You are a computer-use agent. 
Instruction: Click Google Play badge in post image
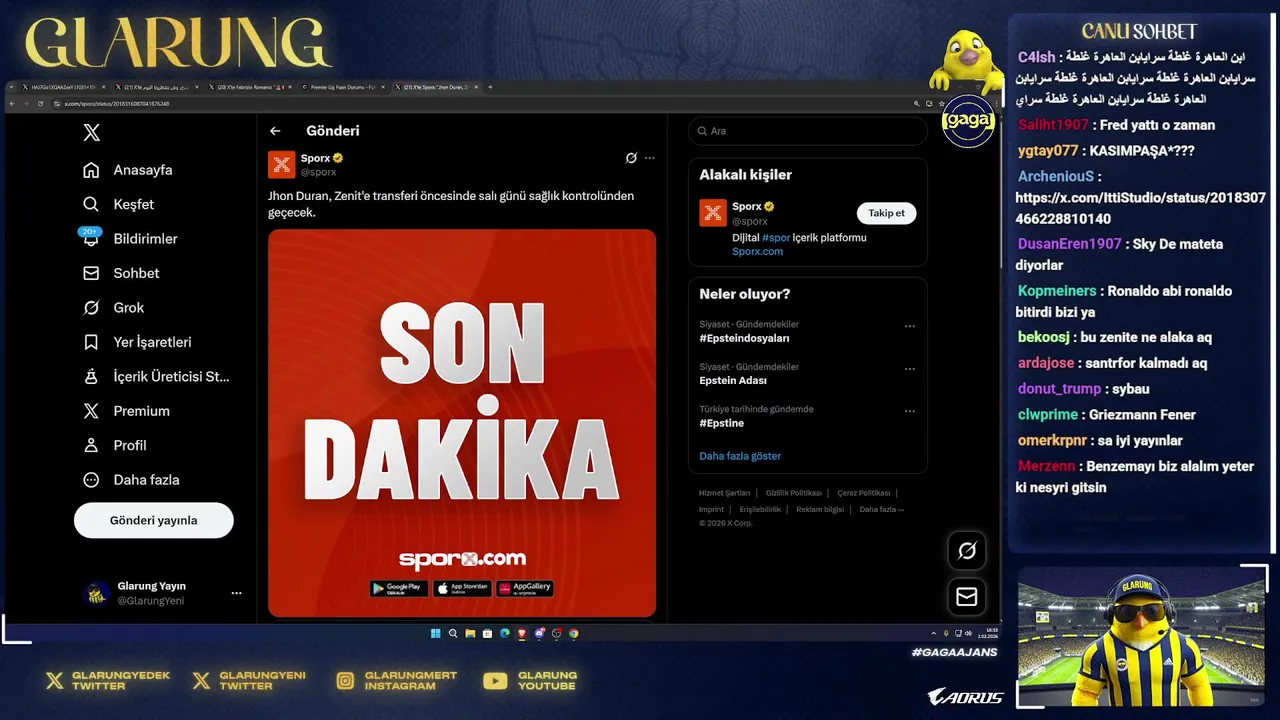pyautogui.click(x=398, y=588)
